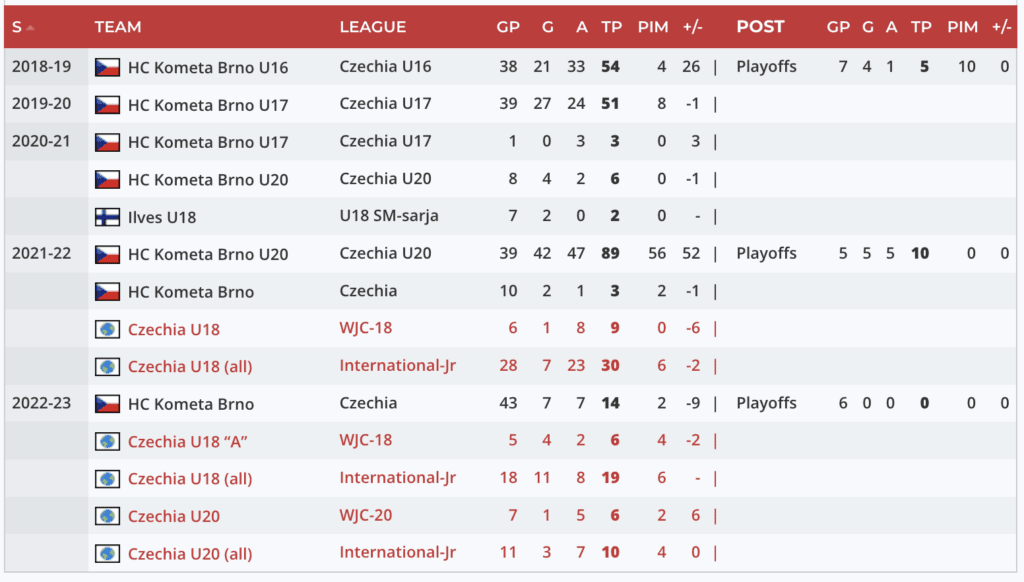Open the Czechia U18 (all) 2021-22 link
The height and width of the screenshot is (582, 1024).
coord(189,367)
